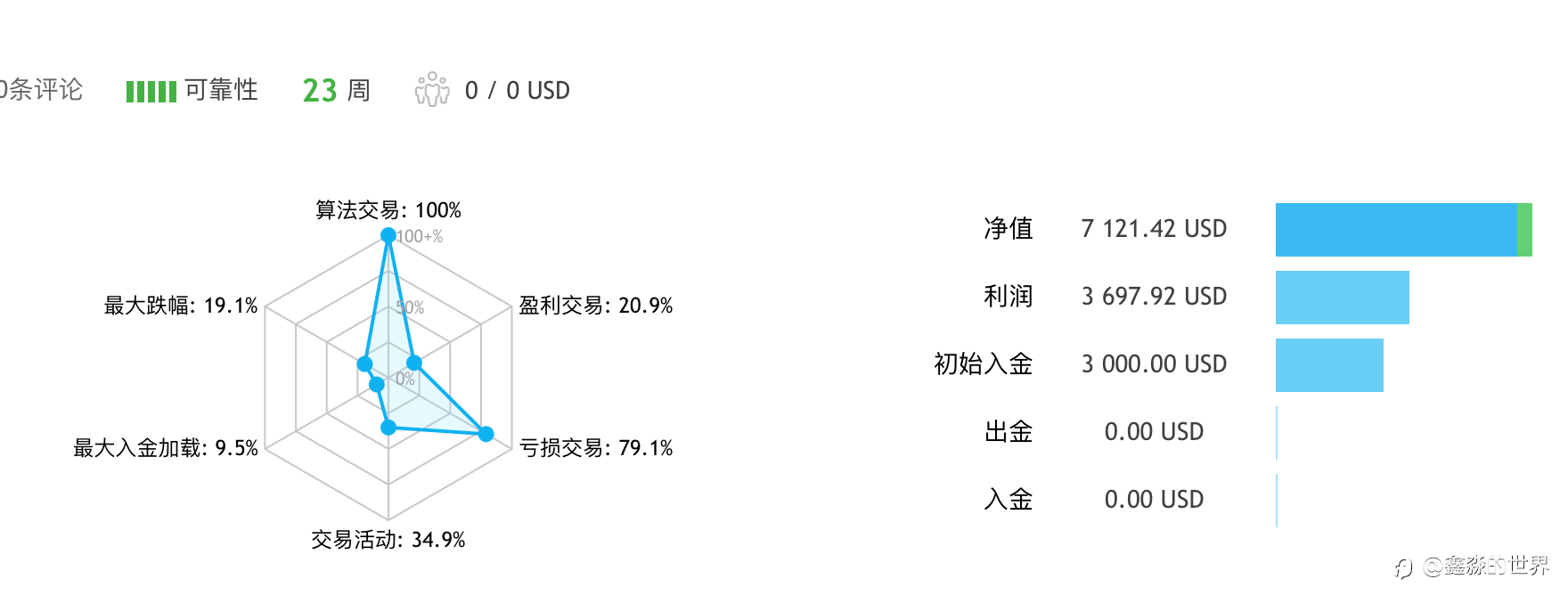Viewport: 1568px width, 604px height.
Task: Click the 初始入金 initial deposit bar
Action: click(1329, 365)
